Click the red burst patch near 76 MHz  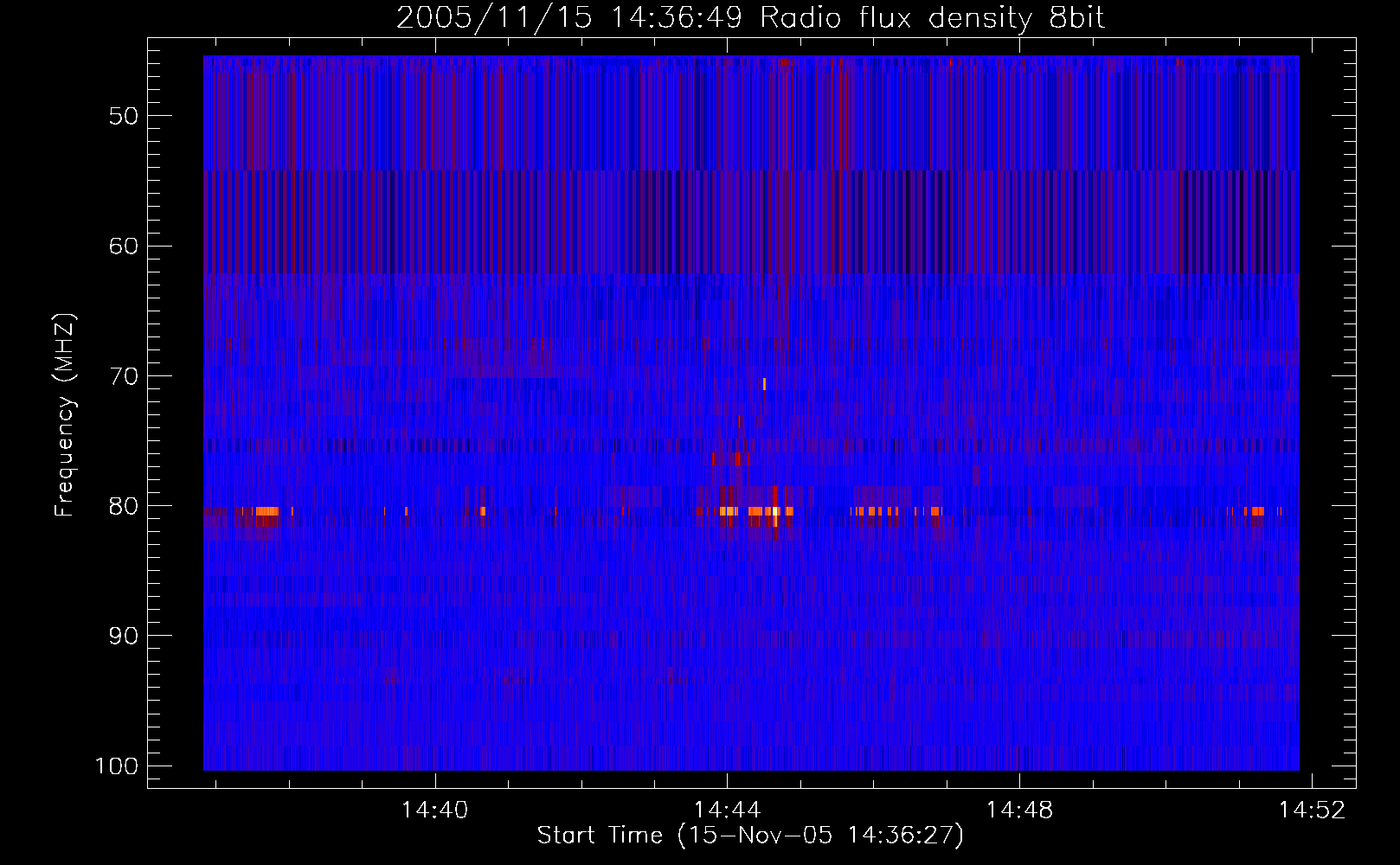pyautogui.click(x=727, y=458)
